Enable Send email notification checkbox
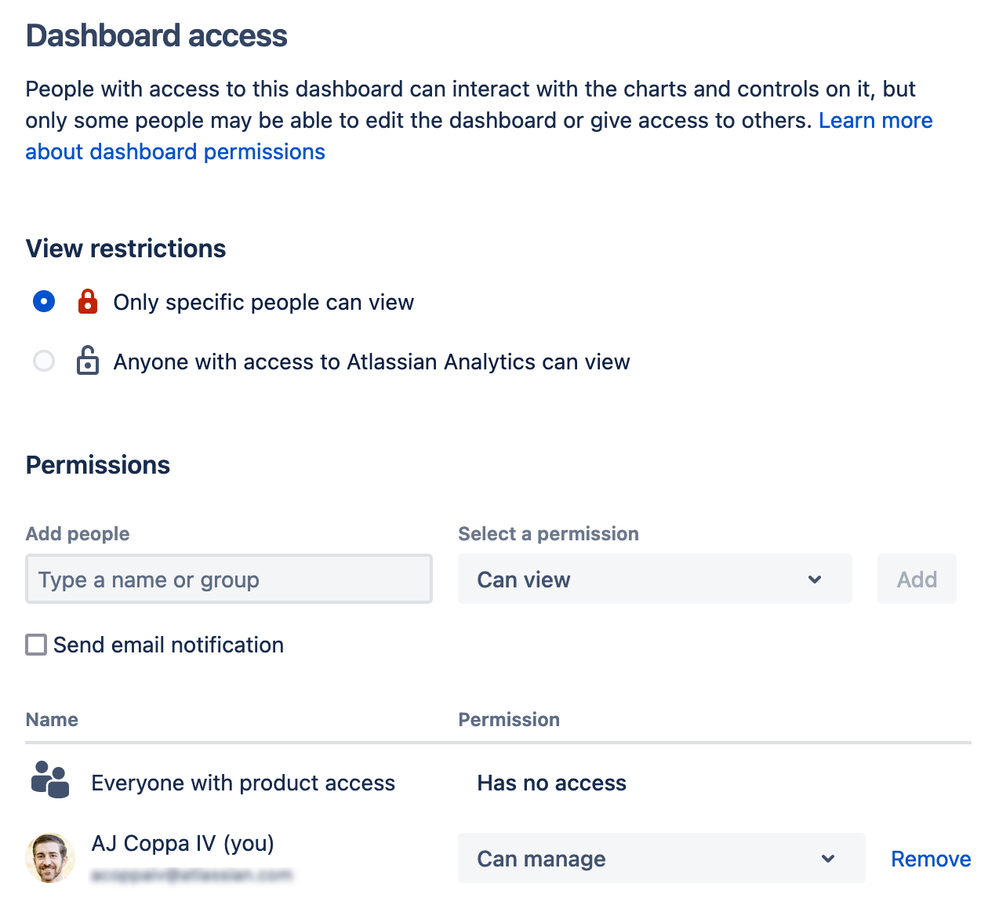 [x=36, y=645]
